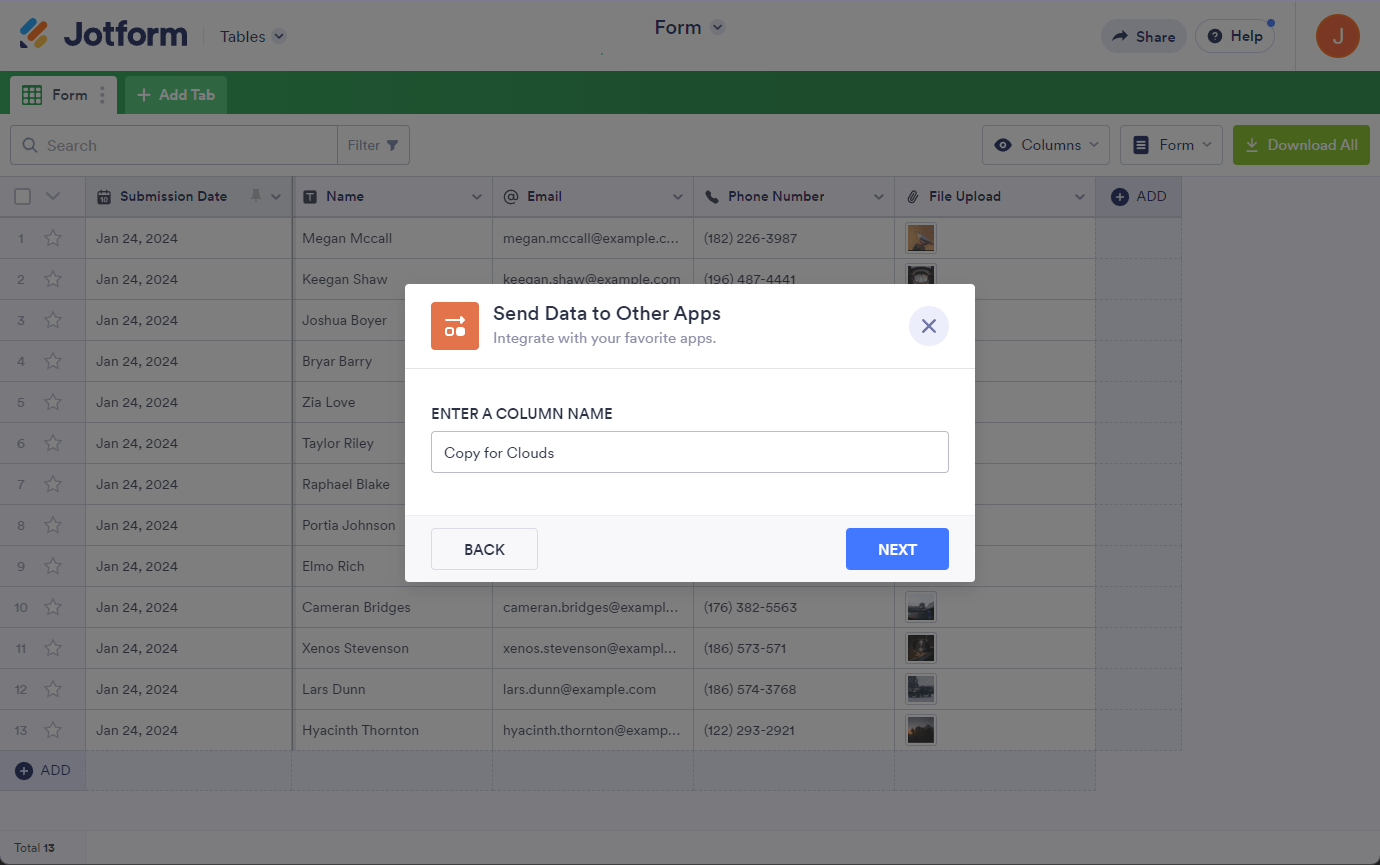Toggle the select-all rows checkbox
The image size is (1380, 865).
click(x=22, y=197)
